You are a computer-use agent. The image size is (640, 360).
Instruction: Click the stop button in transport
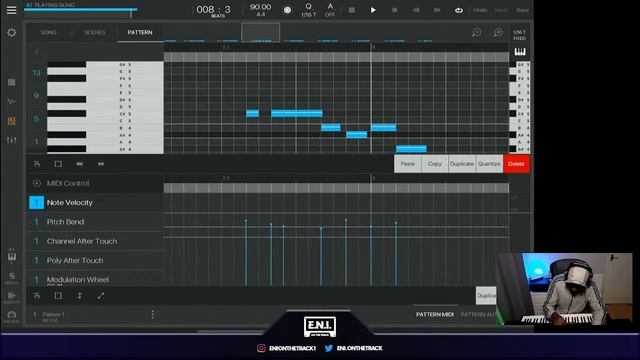tap(351, 10)
